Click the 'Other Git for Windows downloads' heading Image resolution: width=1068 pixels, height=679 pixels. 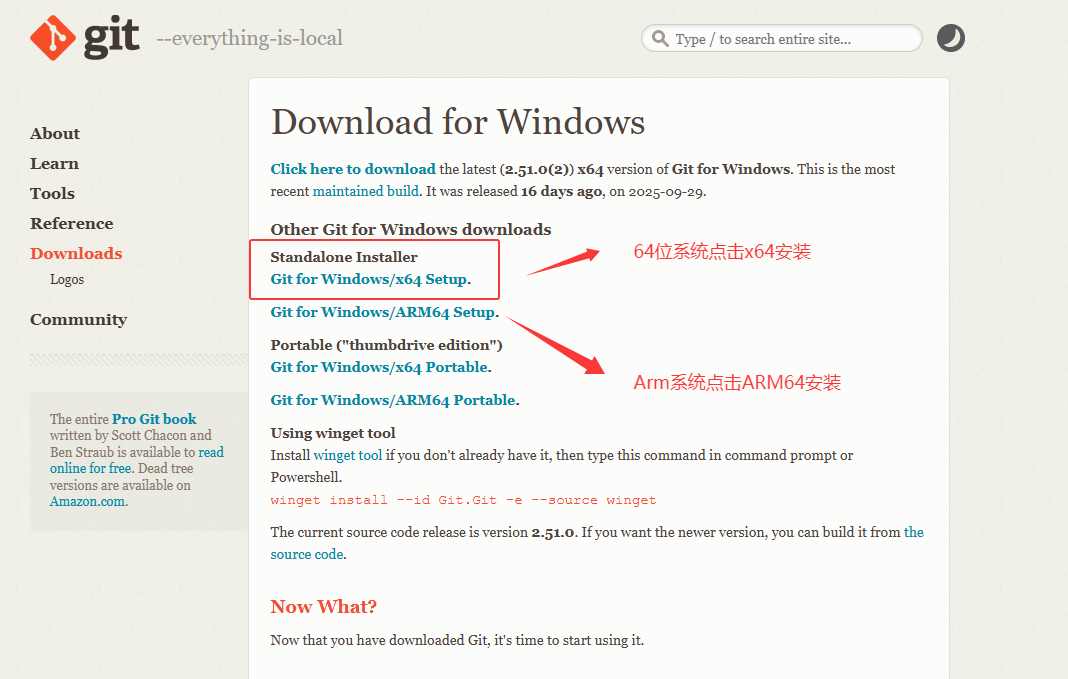(411, 230)
